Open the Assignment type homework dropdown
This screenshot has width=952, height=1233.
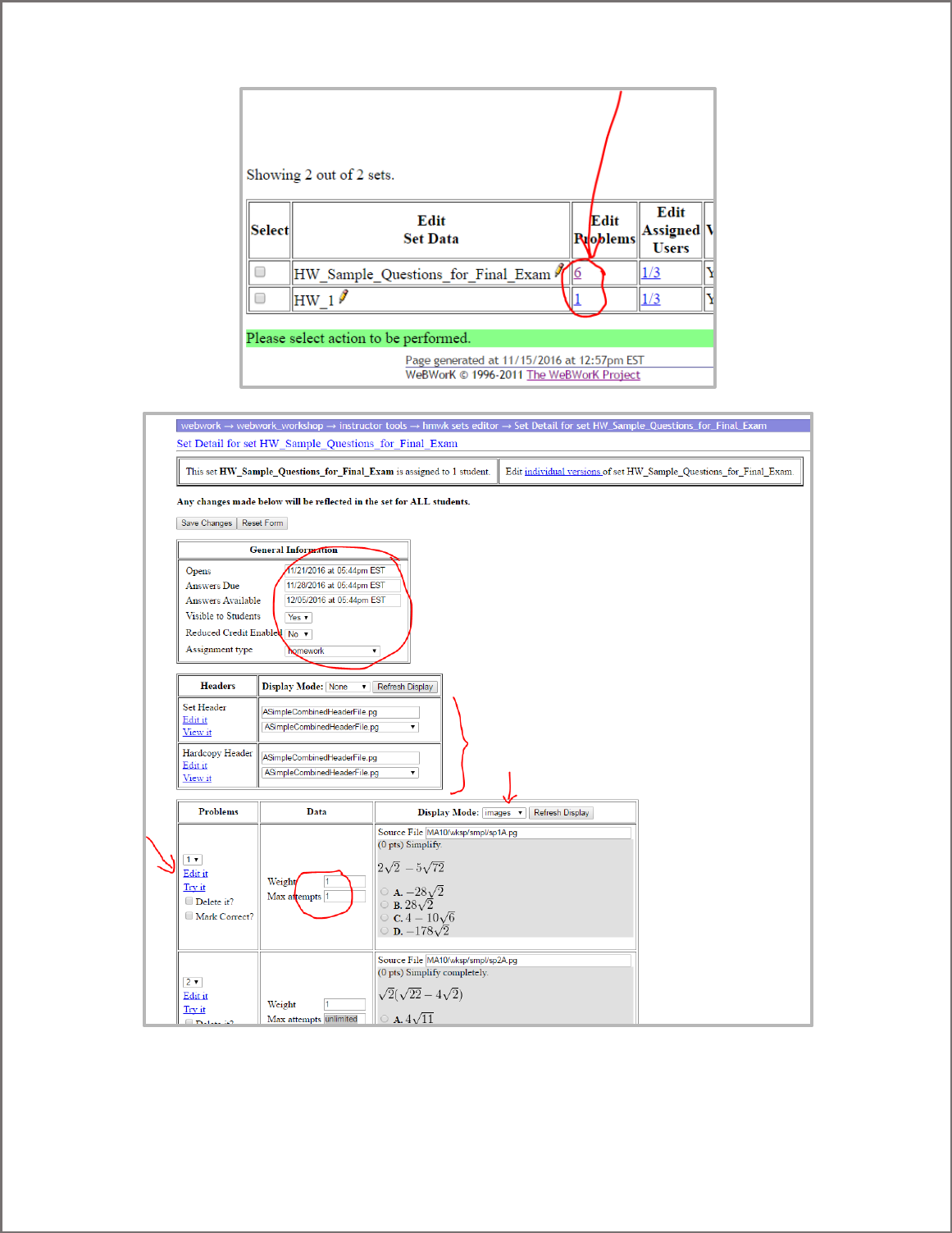332,651
